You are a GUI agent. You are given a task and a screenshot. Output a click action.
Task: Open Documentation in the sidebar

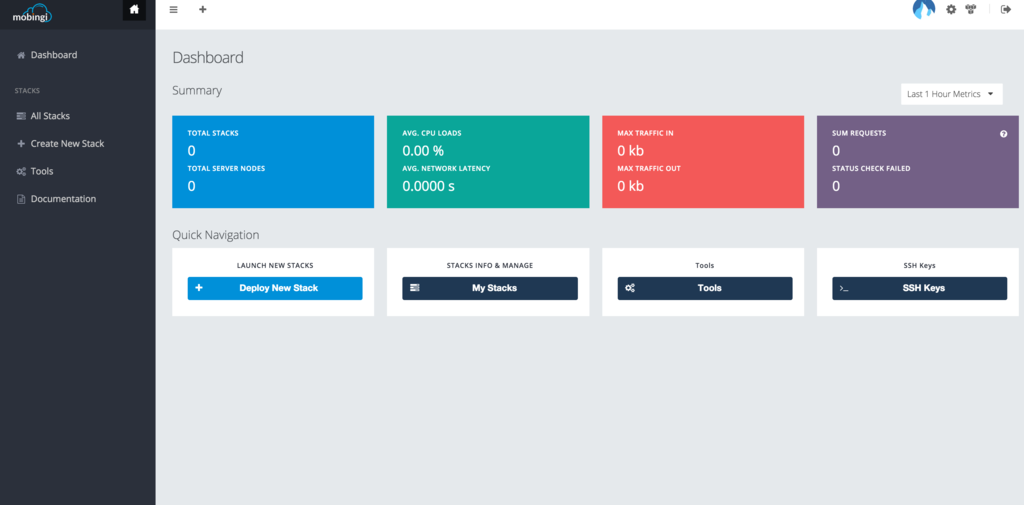click(56, 199)
